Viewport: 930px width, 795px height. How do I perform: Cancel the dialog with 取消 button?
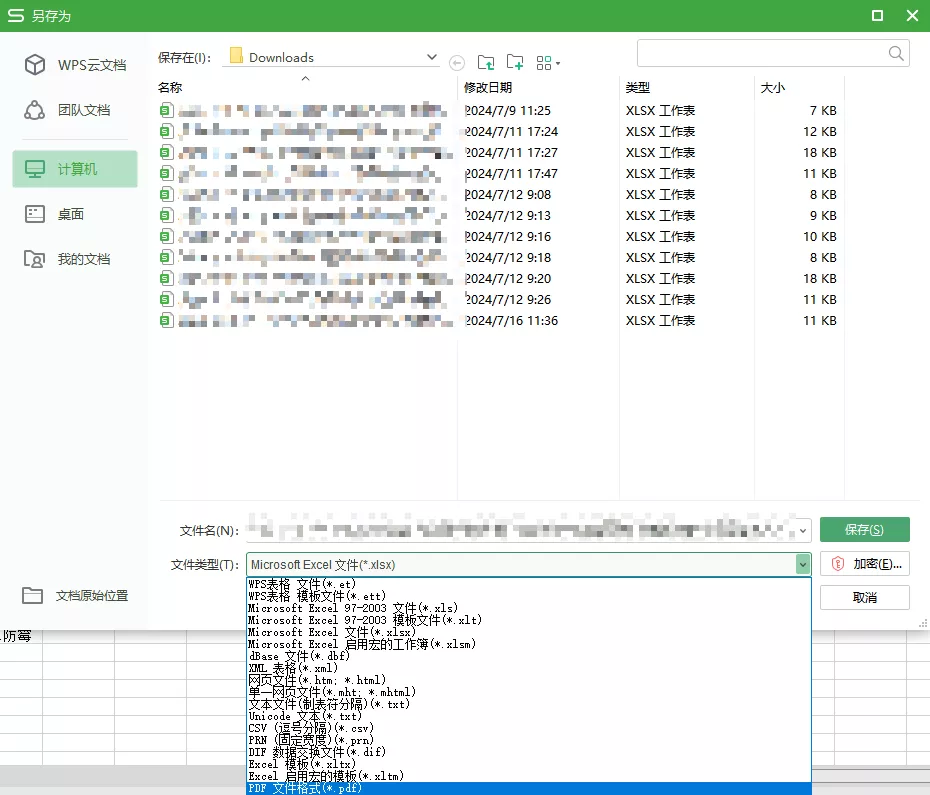pos(865,597)
